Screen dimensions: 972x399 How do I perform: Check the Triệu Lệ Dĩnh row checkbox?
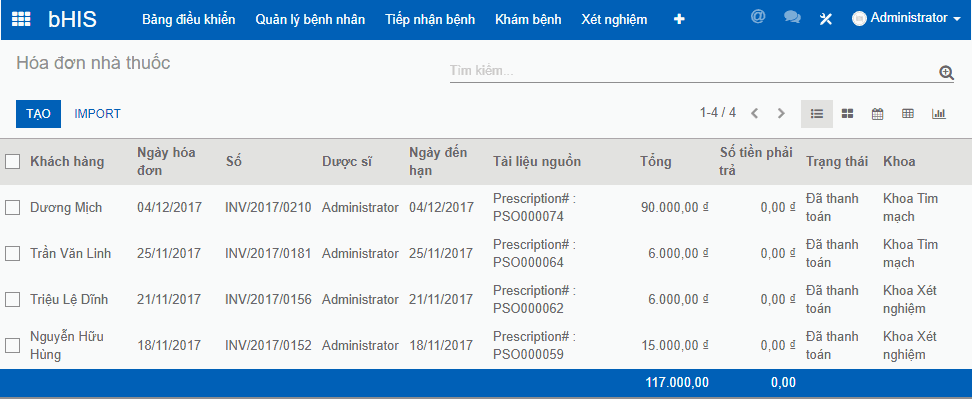pyautogui.click(x=12, y=299)
